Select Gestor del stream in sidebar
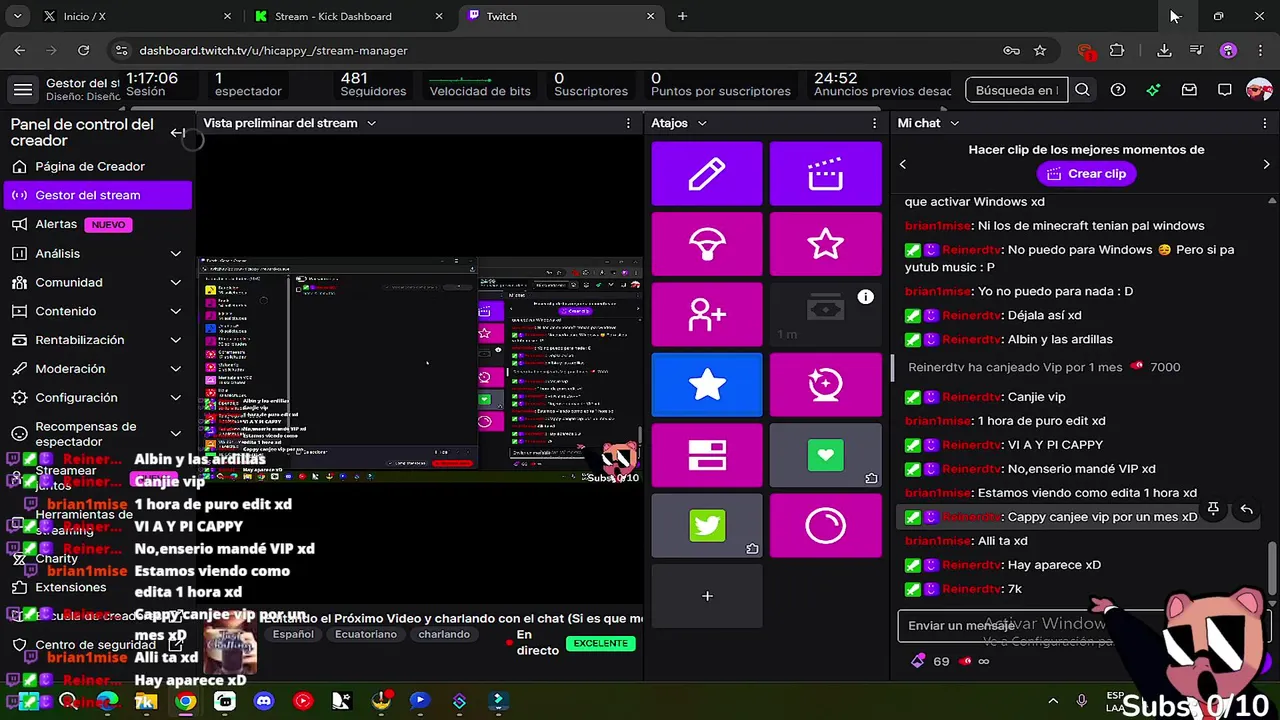1280x720 pixels. [97, 195]
